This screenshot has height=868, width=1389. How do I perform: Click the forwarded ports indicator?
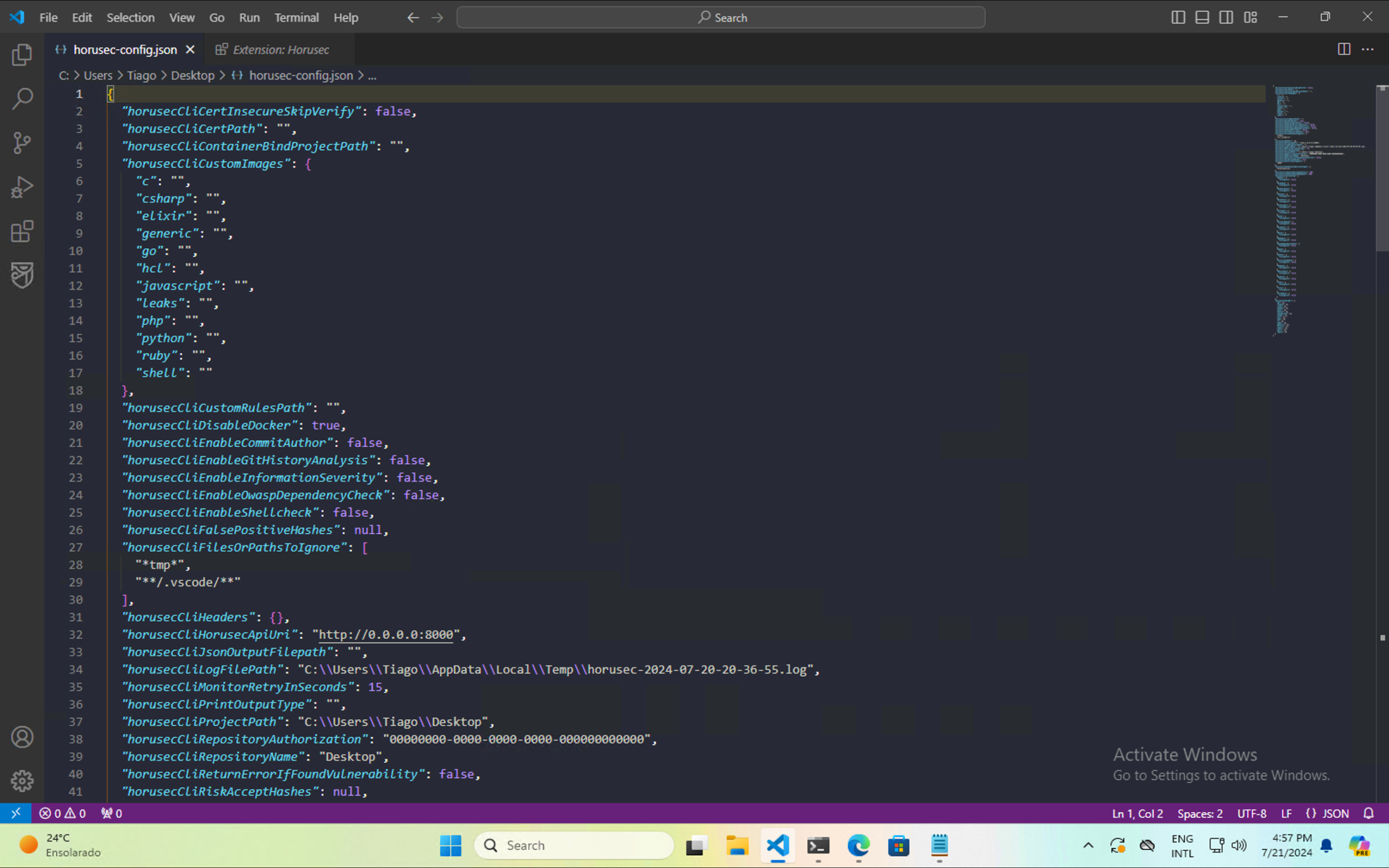tap(111, 813)
